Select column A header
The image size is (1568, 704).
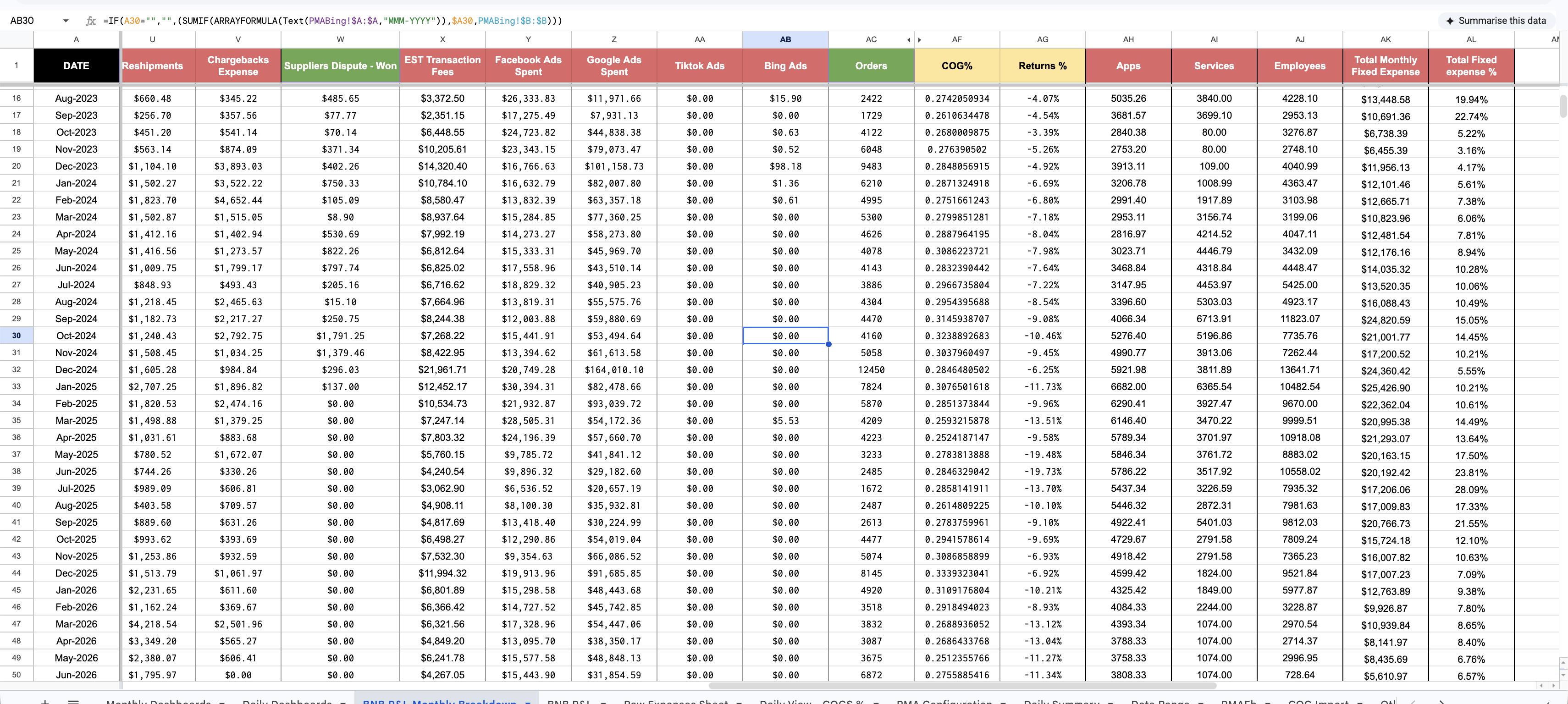76,39
